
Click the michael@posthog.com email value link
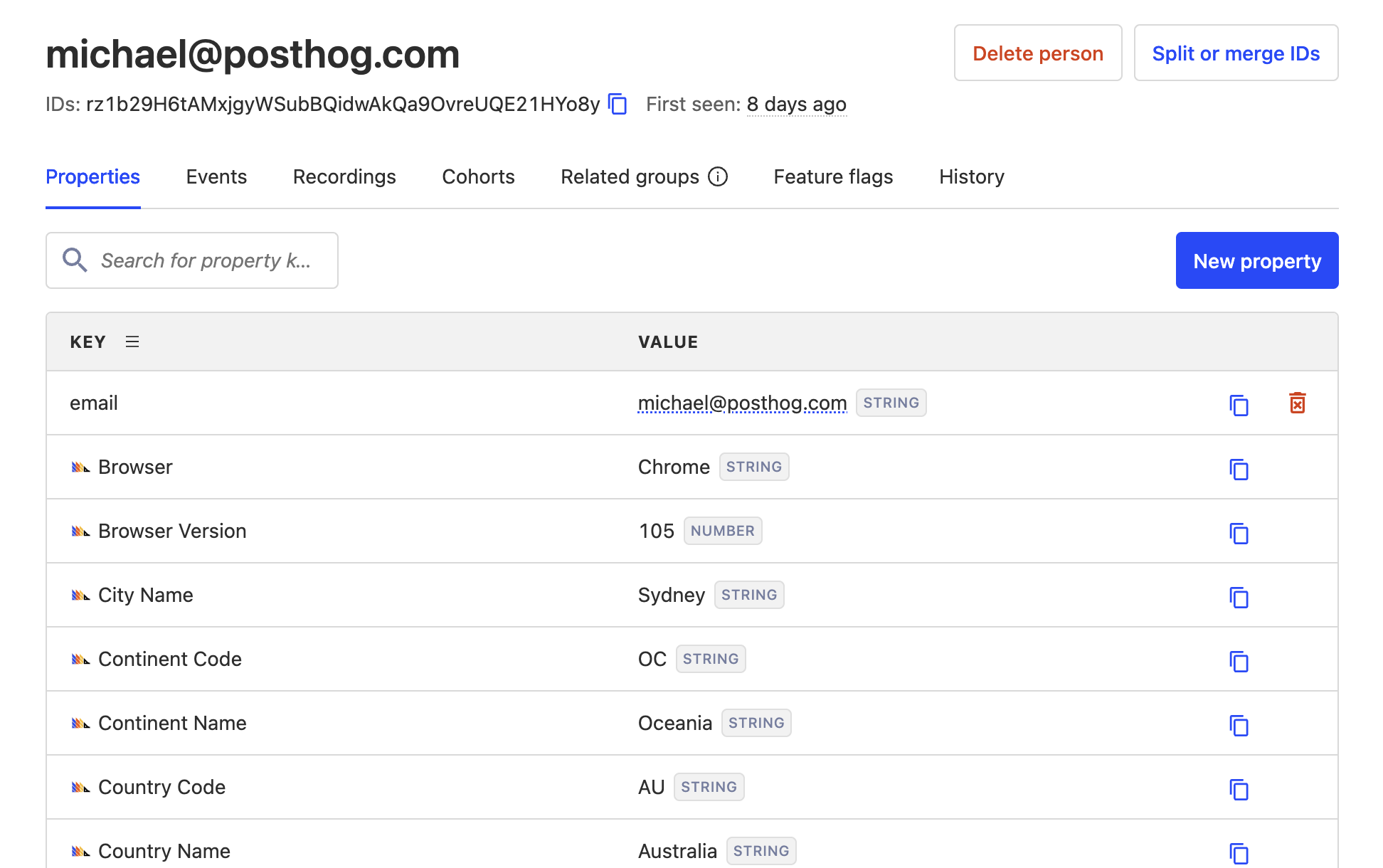[x=742, y=403]
